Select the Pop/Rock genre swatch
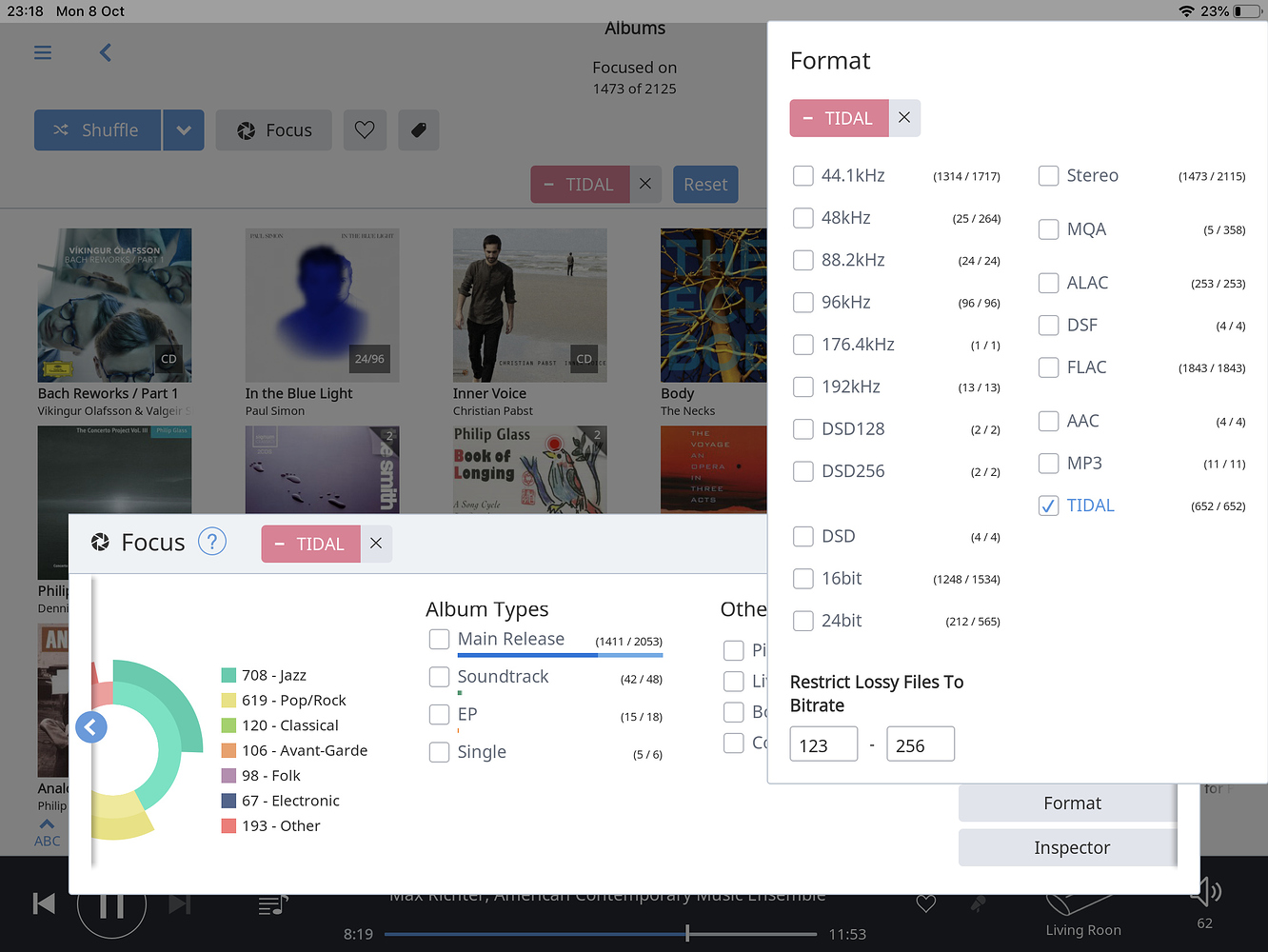Image resolution: width=1268 pixels, height=952 pixels. 228,700
